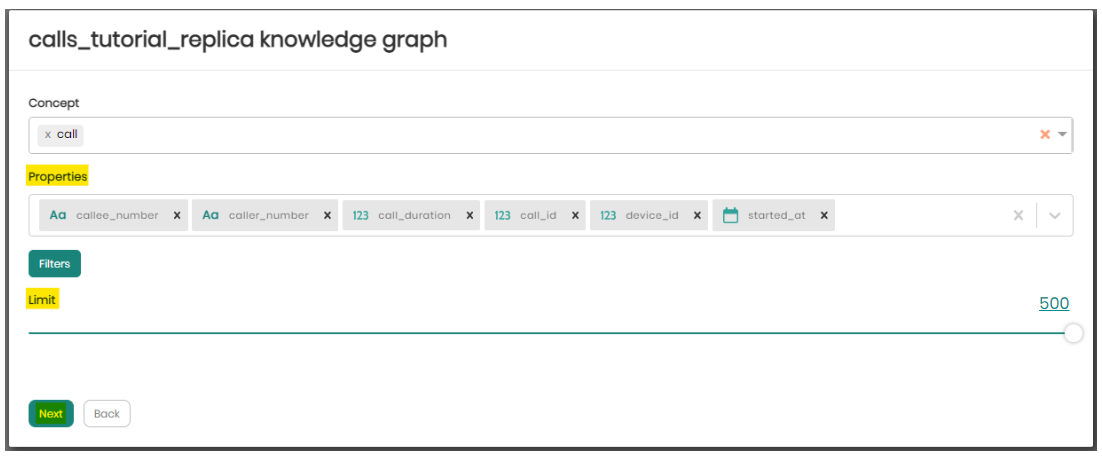
Task: Remove the call_duration property tag
Action: pos(469,215)
